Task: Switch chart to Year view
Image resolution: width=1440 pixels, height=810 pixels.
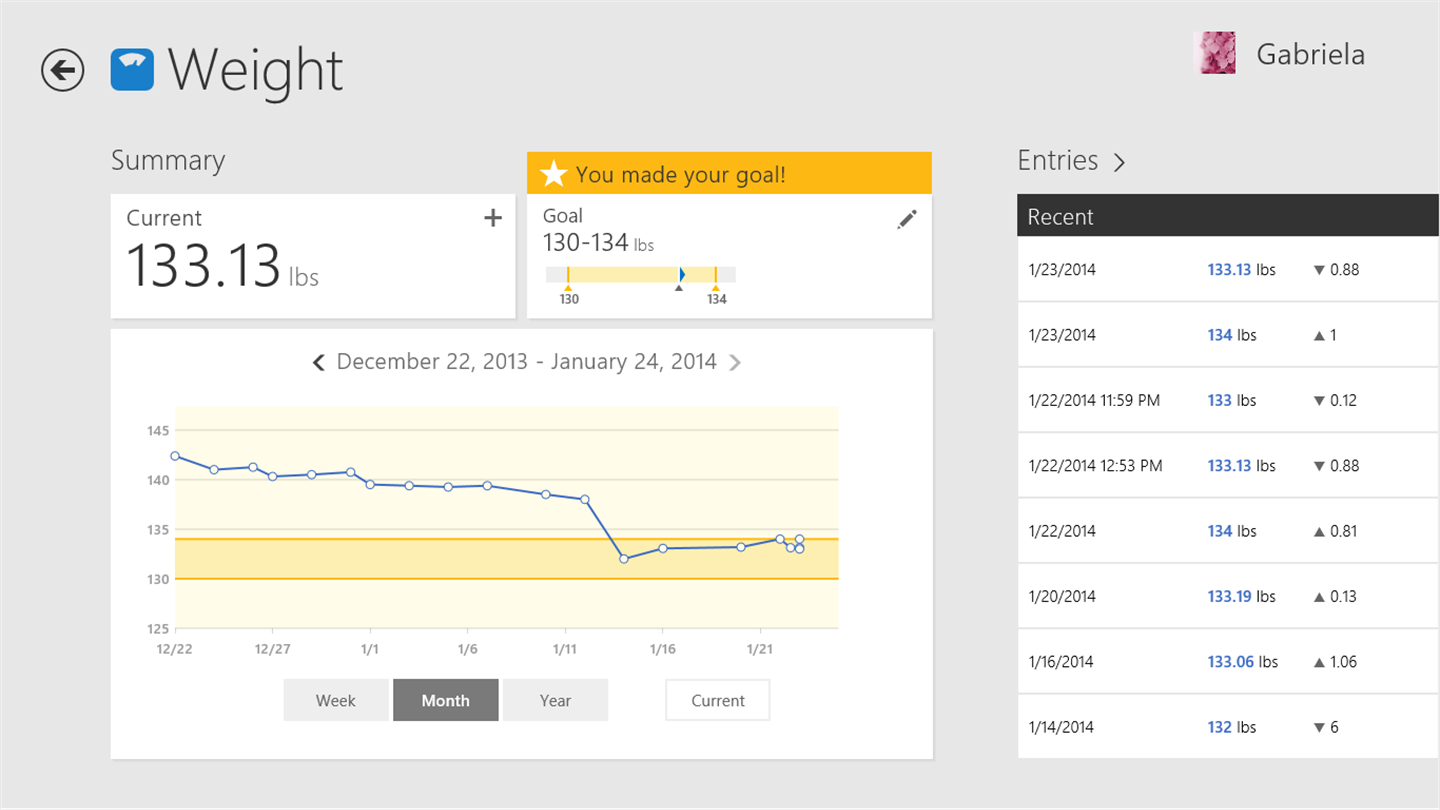Action: point(555,700)
